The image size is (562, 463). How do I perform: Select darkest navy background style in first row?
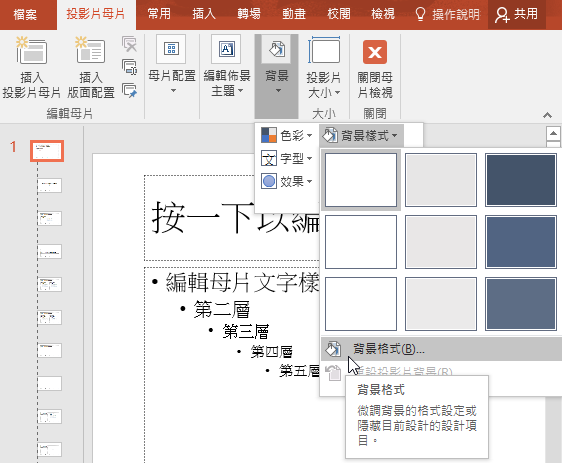521,180
